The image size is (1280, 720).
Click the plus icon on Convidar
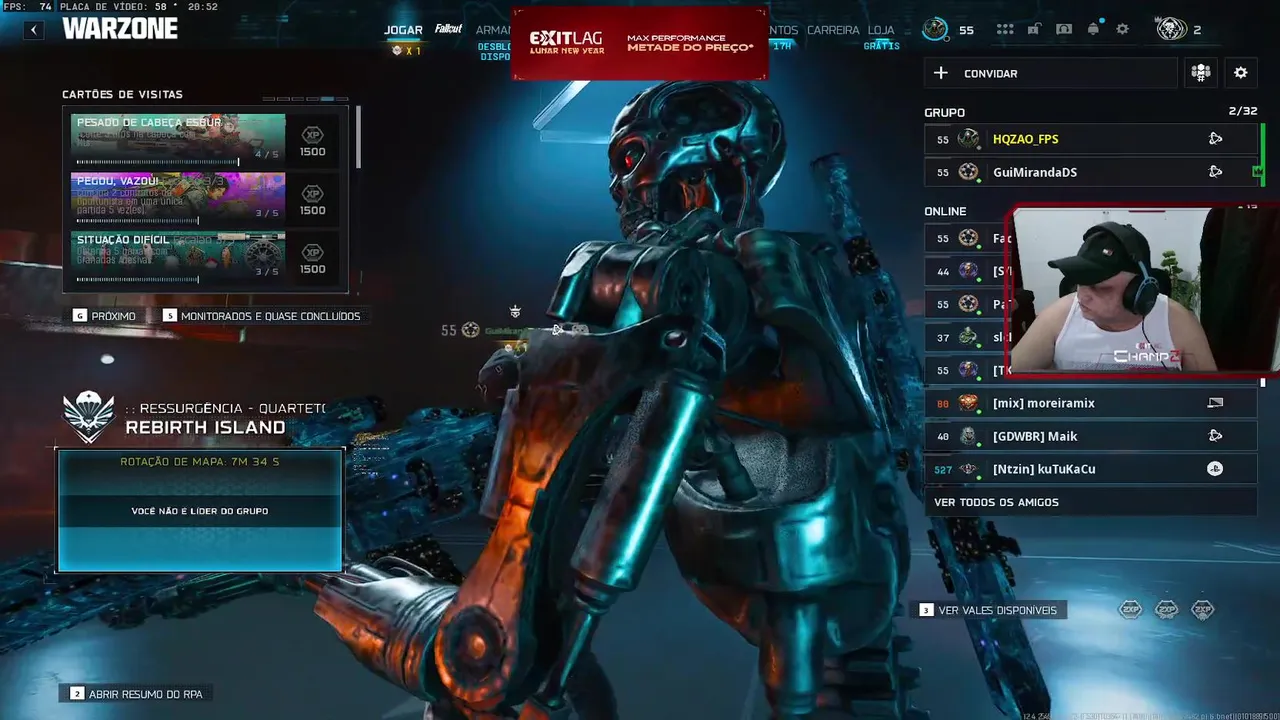[940, 73]
